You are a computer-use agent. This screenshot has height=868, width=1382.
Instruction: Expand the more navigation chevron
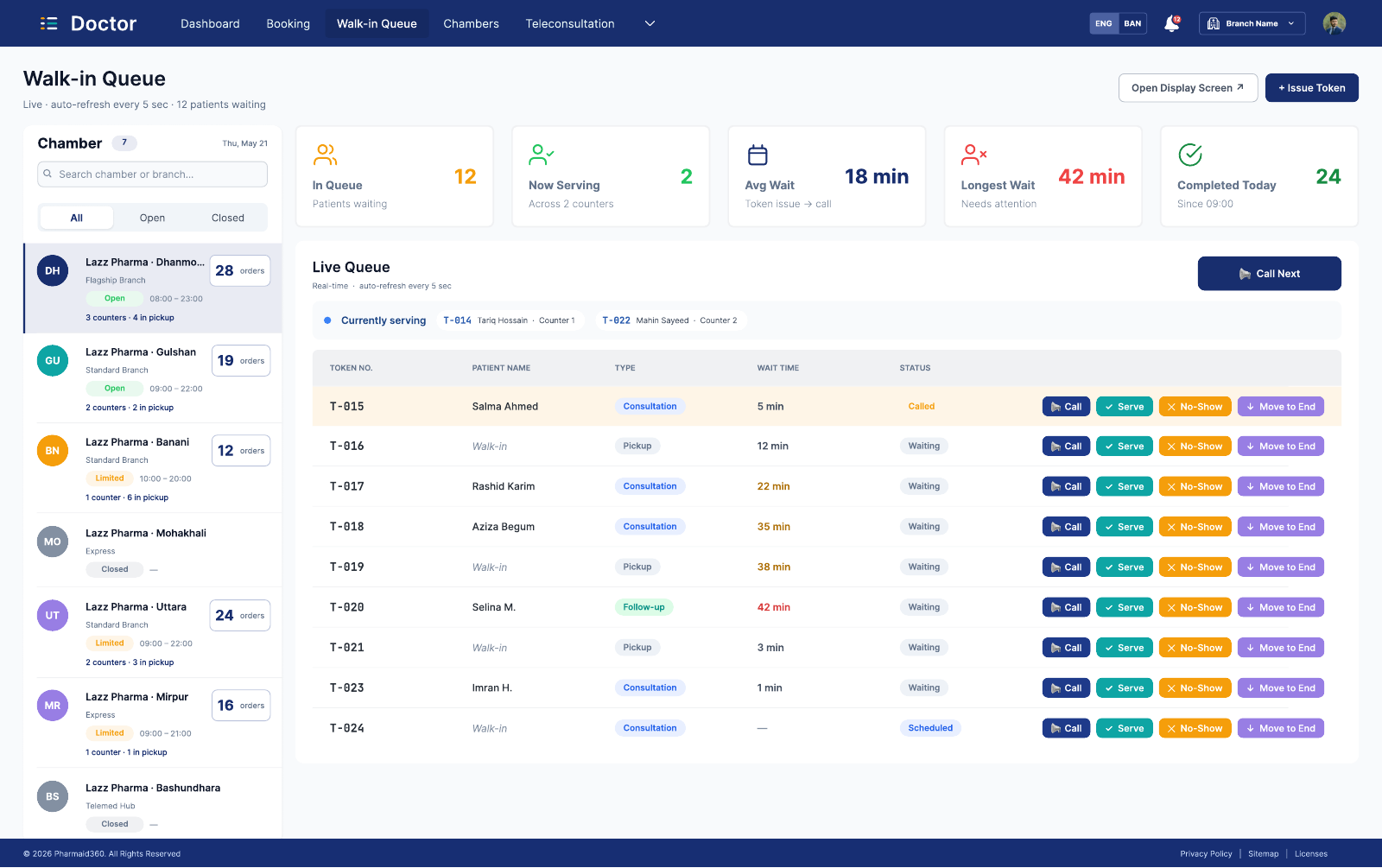[x=650, y=23]
